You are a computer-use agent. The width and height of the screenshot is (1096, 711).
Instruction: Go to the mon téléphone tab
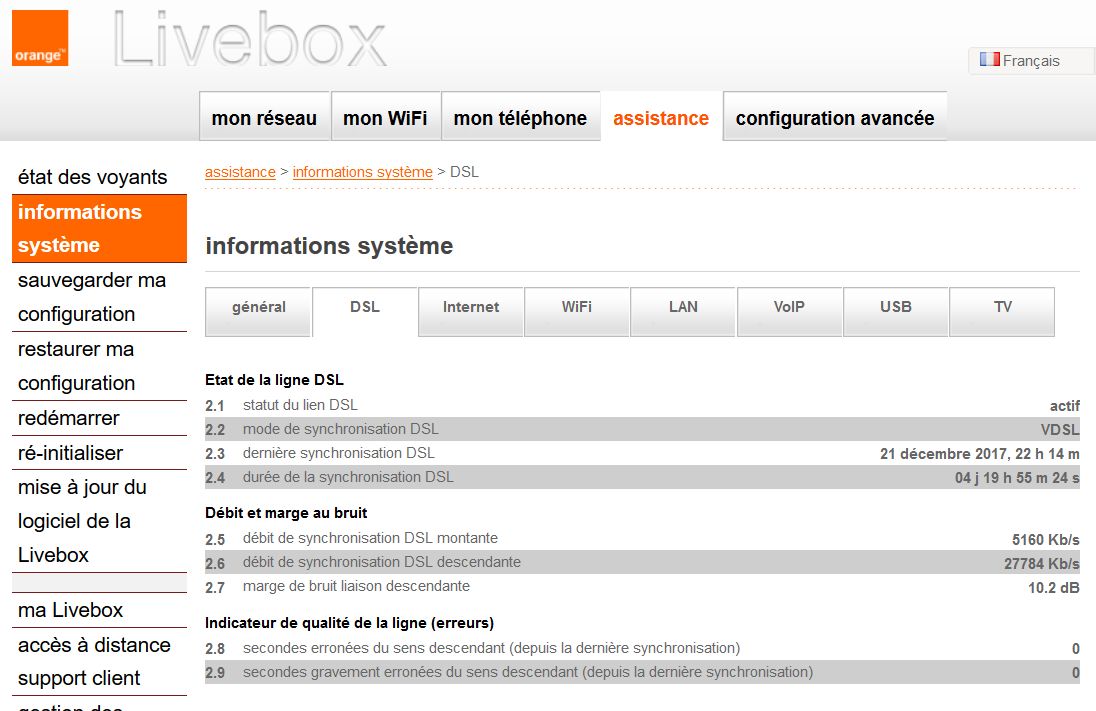tap(520, 118)
